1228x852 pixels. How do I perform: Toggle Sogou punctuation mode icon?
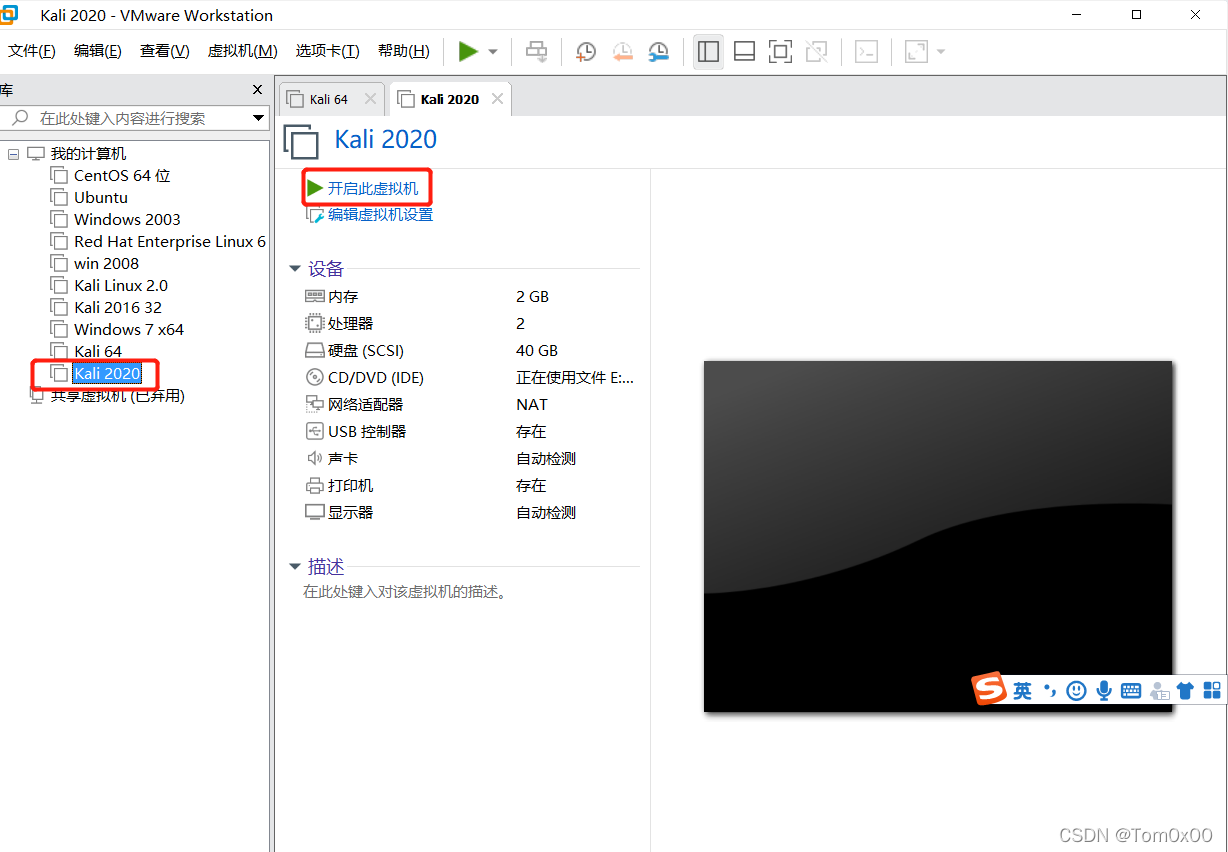tap(1049, 690)
